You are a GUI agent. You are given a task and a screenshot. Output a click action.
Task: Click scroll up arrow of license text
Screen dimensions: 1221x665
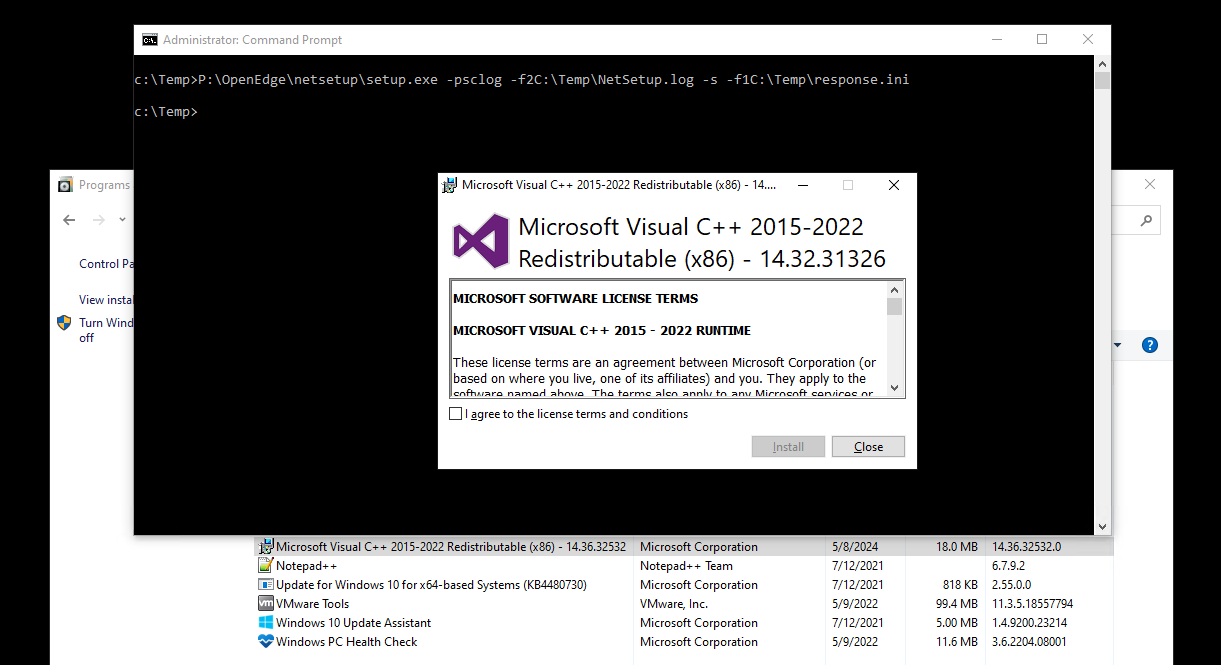(x=894, y=290)
